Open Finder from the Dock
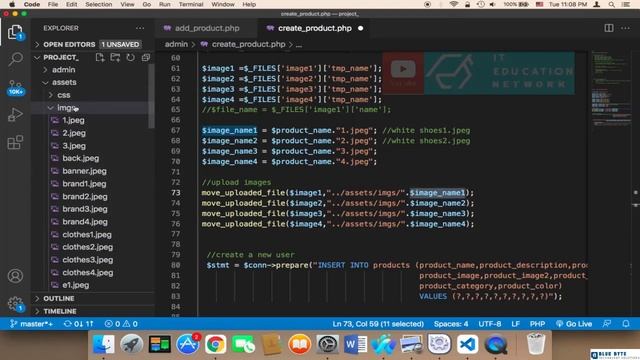 [x=104, y=344]
